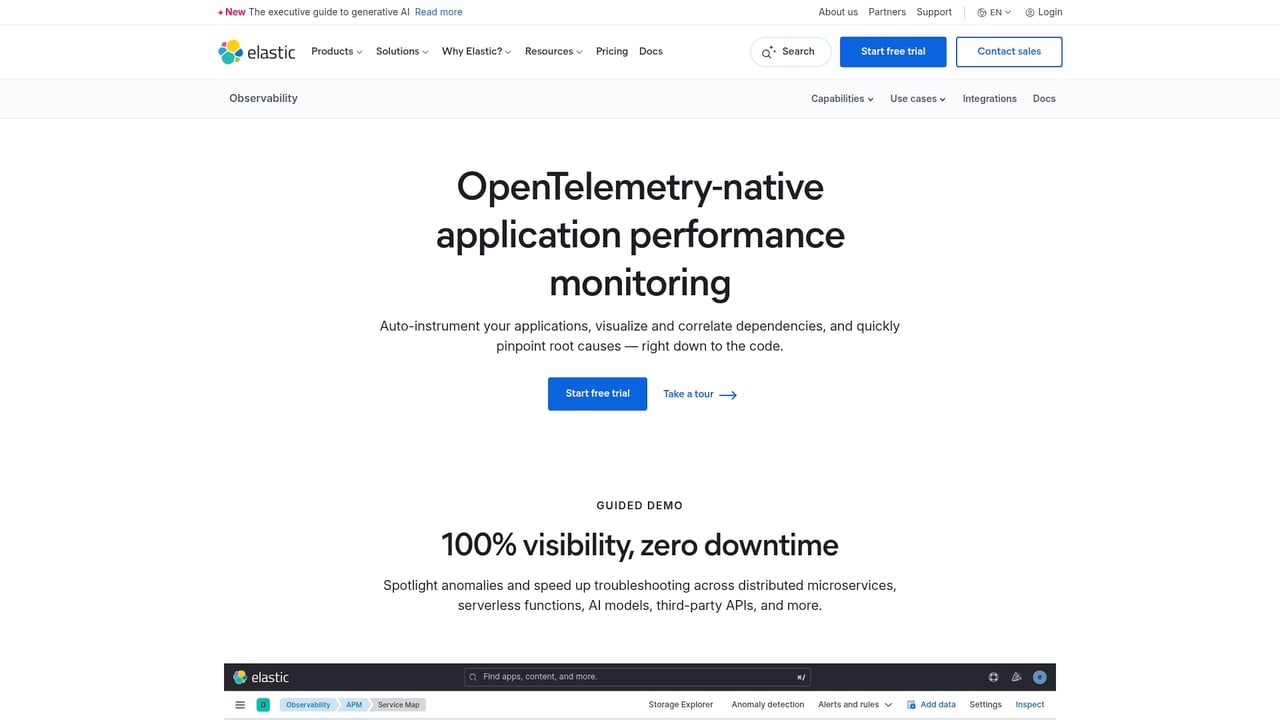Viewport: 1280px width, 720px height.
Task: Open the Alerts and rules dropdown
Action: click(x=853, y=704)
